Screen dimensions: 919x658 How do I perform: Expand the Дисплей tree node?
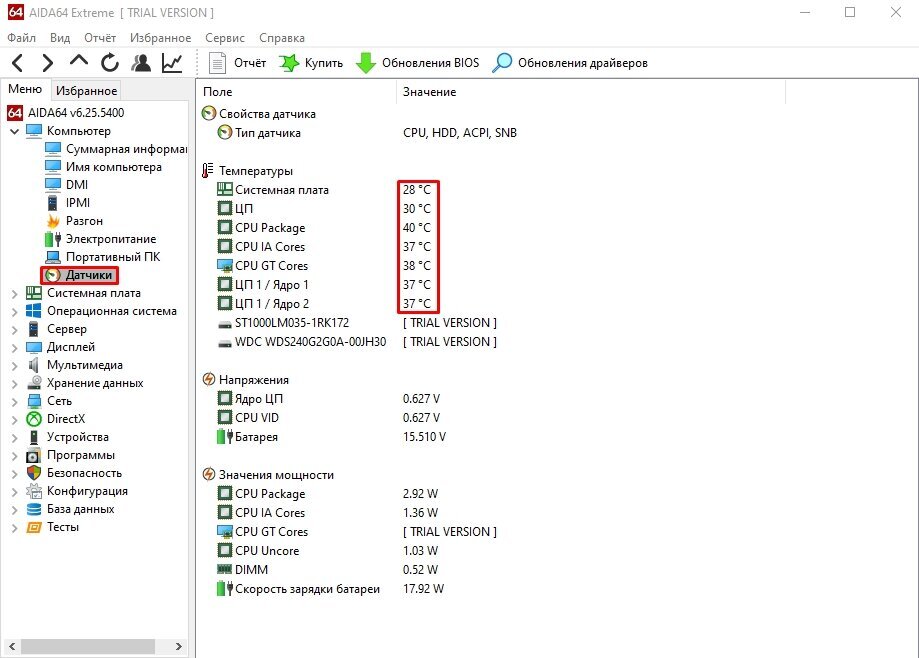(x=15, y=347)
